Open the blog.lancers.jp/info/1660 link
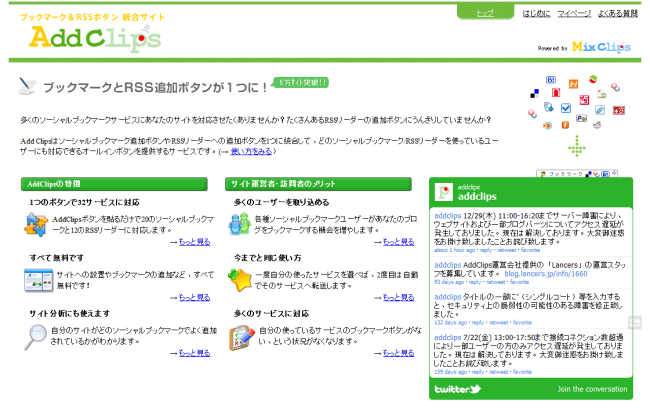 coord(546,274)
